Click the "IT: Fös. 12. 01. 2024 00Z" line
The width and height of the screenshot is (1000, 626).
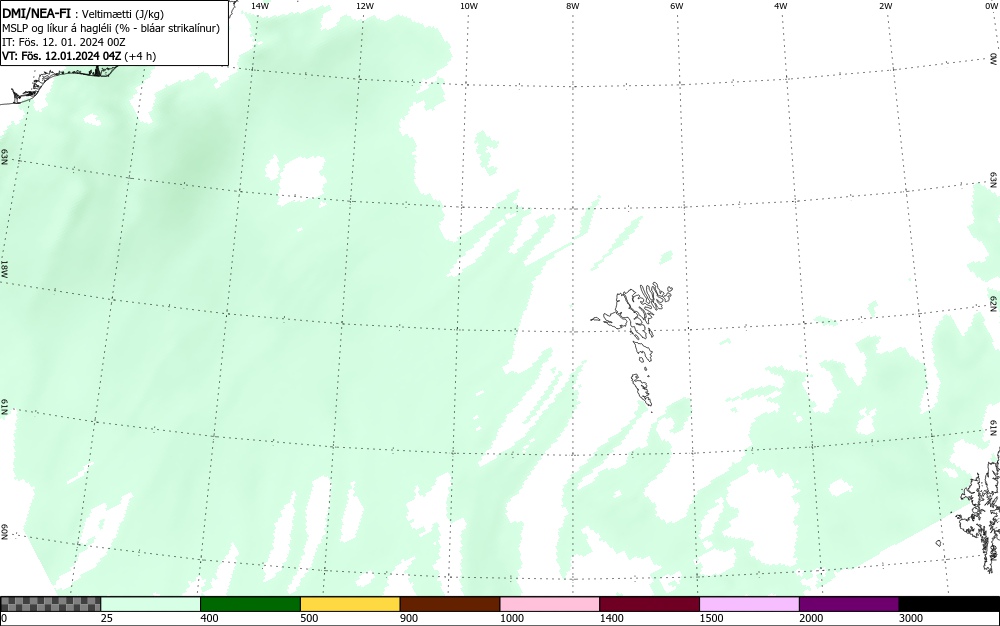coord(64,42)
